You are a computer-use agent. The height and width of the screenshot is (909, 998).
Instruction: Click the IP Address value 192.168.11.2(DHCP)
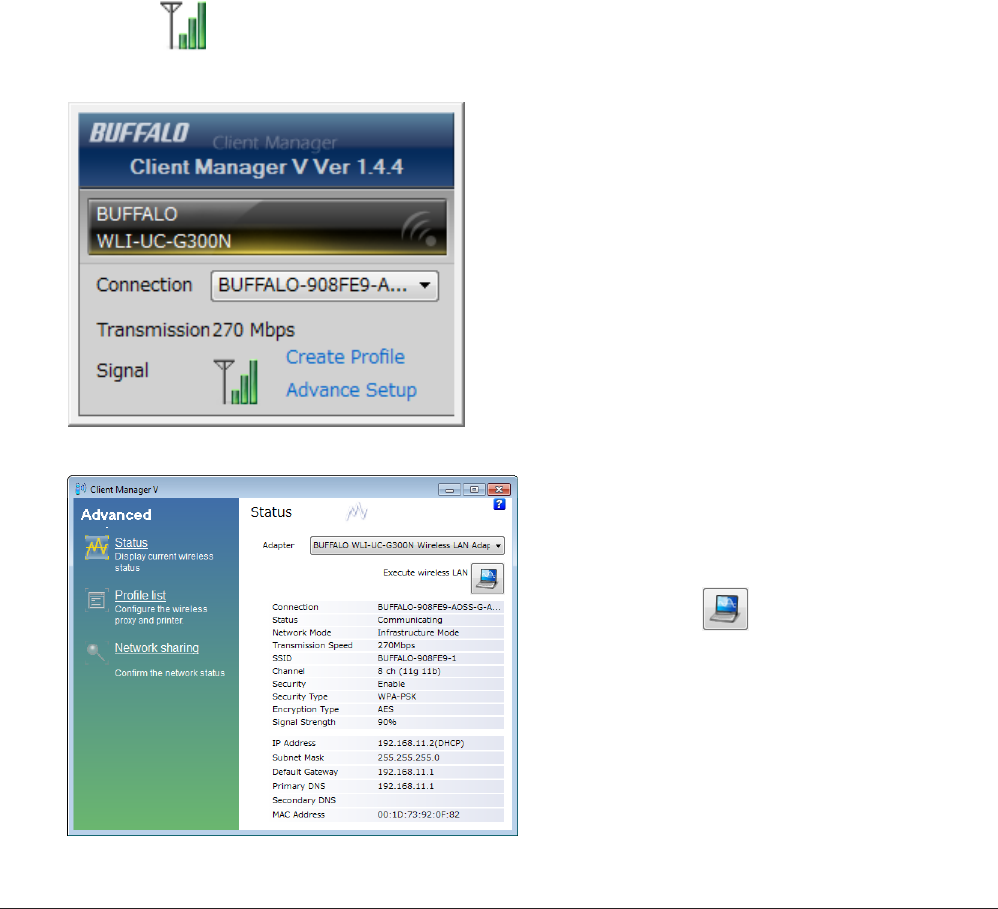[x=421, y=743]
